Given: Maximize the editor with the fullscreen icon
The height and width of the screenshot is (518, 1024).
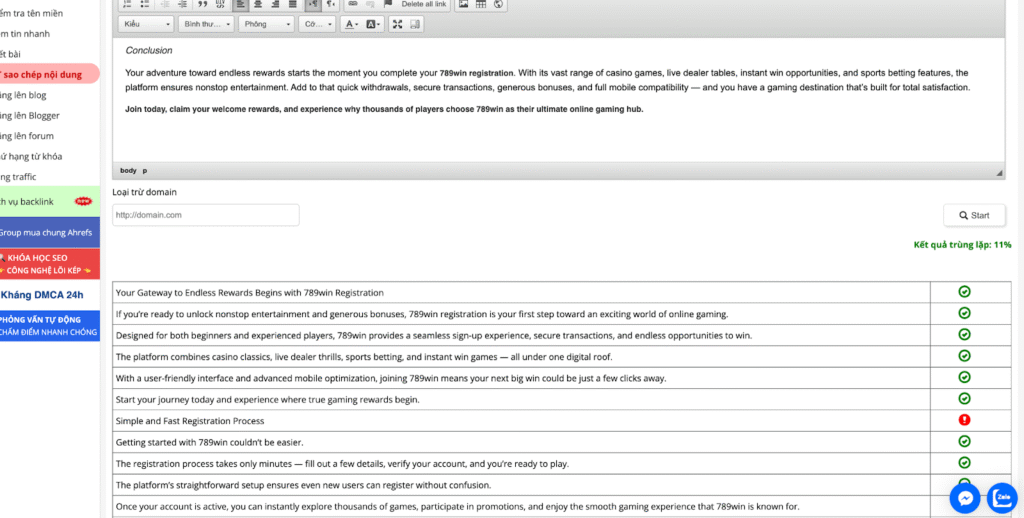Looking at the screenshot, I should click(x=397, y=24).
